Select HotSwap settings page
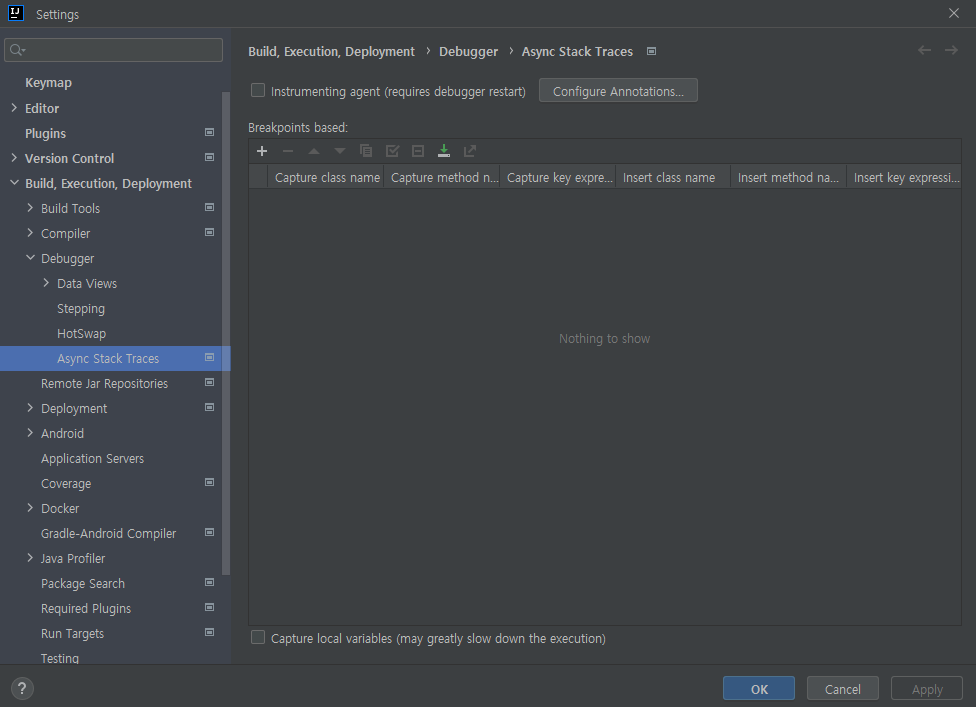This screenshot has height=707, width=976. pos(82,334)
